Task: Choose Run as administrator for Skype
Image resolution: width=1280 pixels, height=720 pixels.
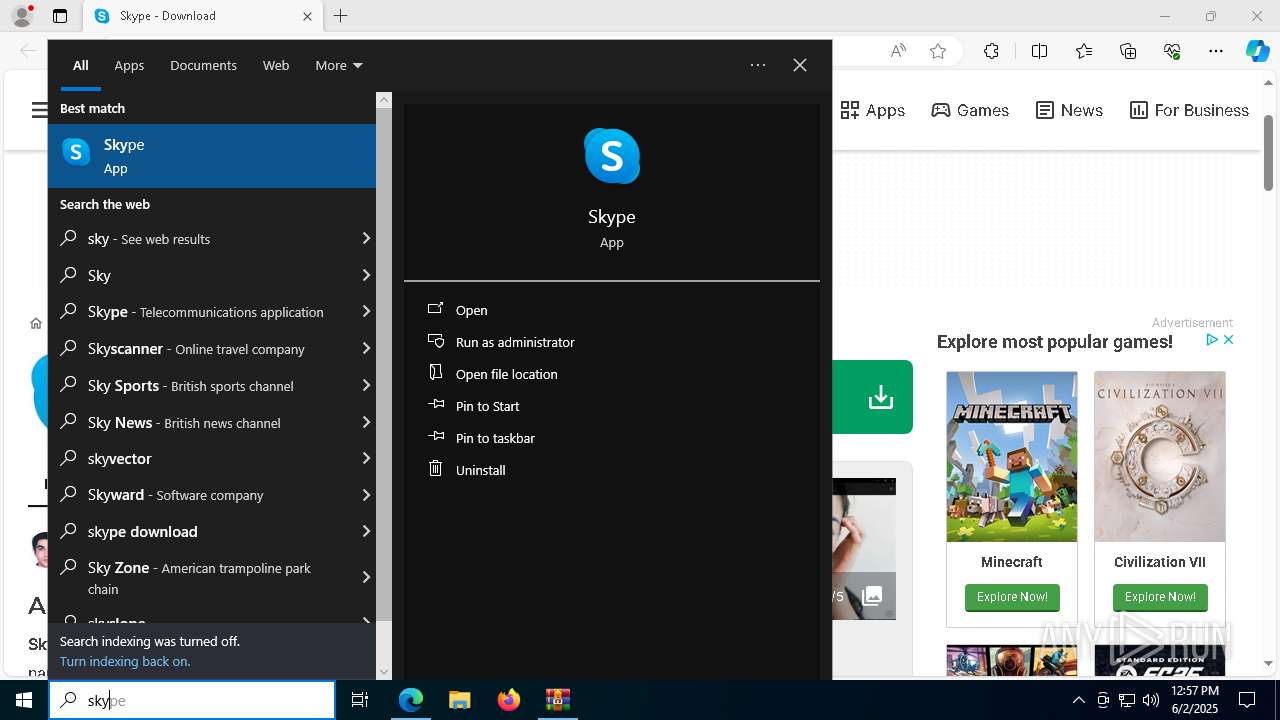Action: click(515, 342)
